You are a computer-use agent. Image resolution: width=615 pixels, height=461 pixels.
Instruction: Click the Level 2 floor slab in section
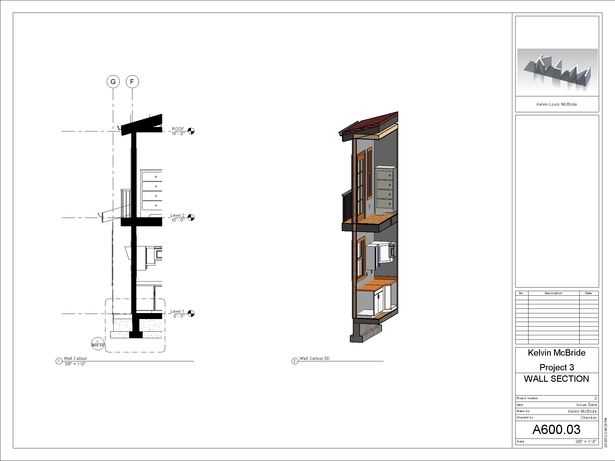point(142,222)
